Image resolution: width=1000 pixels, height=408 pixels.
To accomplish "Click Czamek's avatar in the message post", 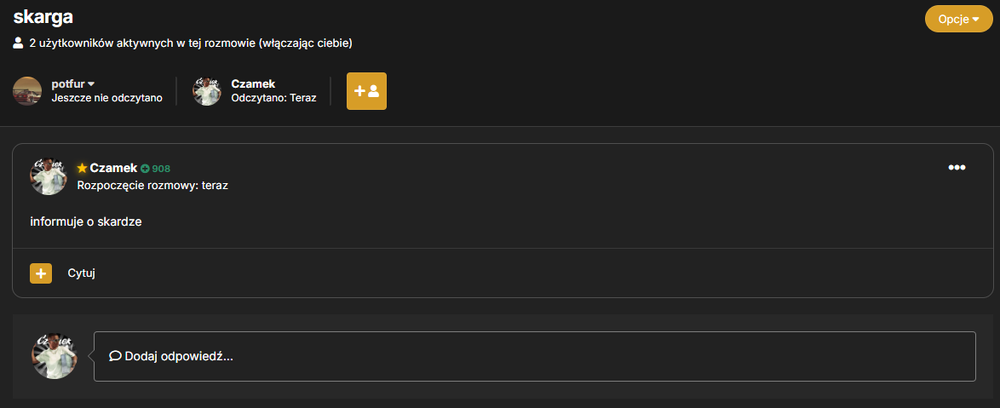I will (x=48, y=177).
